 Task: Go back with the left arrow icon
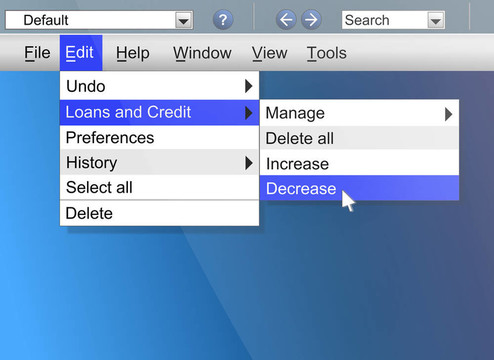click(286, 20)
